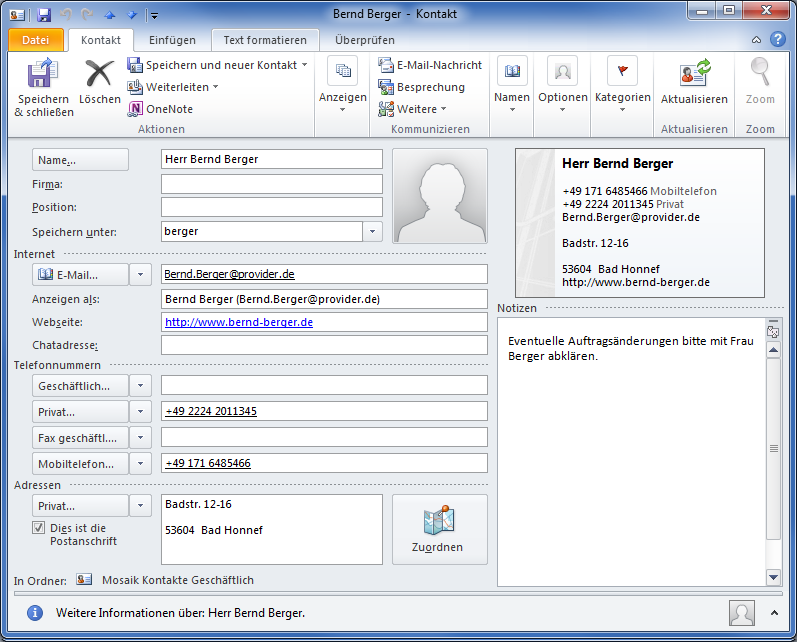Image resolution: width=797 pixels, height=642 pixels.
Task: Expand the people pane chevron
Action: [x=774, y=613]
